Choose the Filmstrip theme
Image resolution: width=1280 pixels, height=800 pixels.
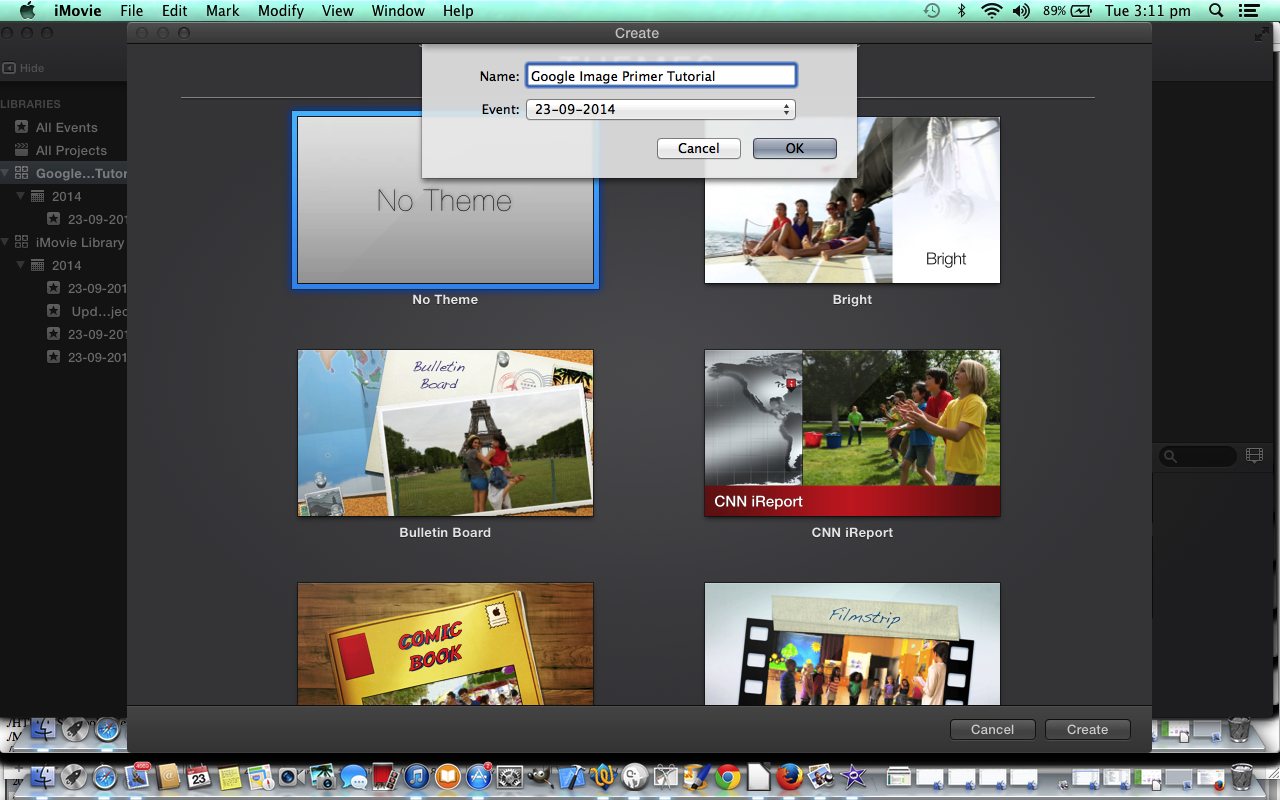pyautogui.click(x=852, y=644)
